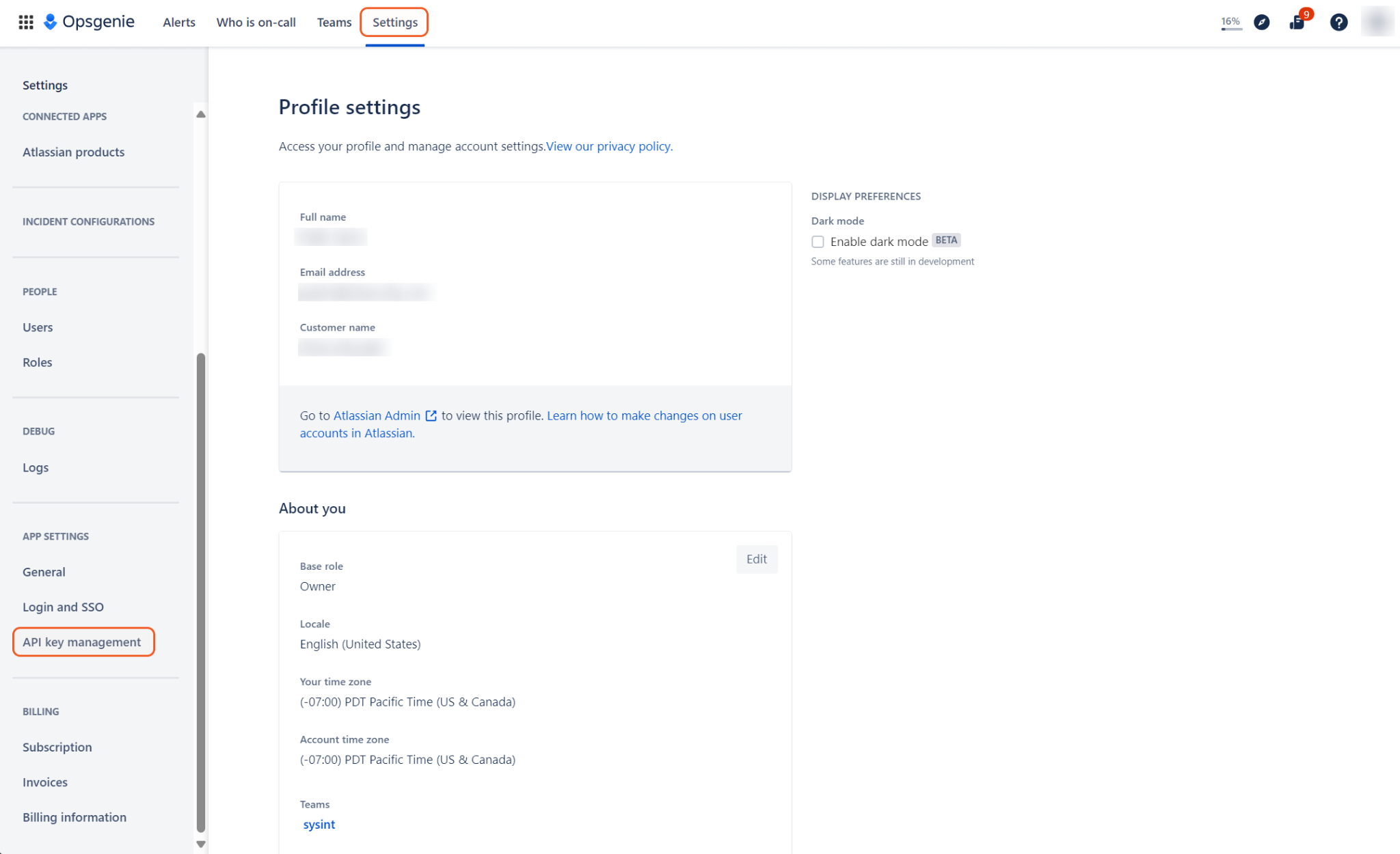This screenshot has height=854, width=1400.
Task: Open the Atlassian app switcher grid
Action: point(25,22)
